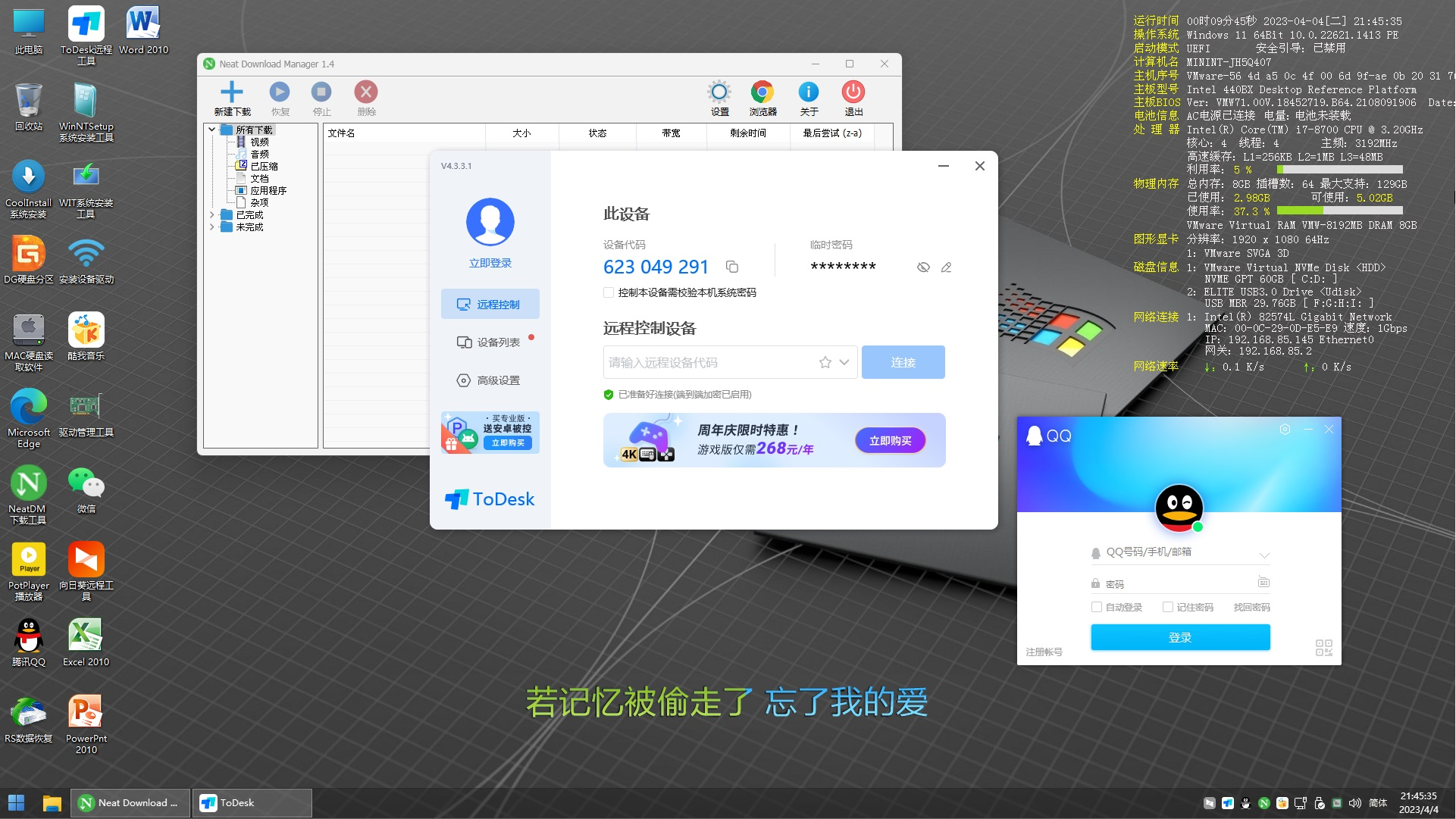The image size is (1456, 819).
Task: Toggle temporary password visibility eye
Action: tap(923, 267)
